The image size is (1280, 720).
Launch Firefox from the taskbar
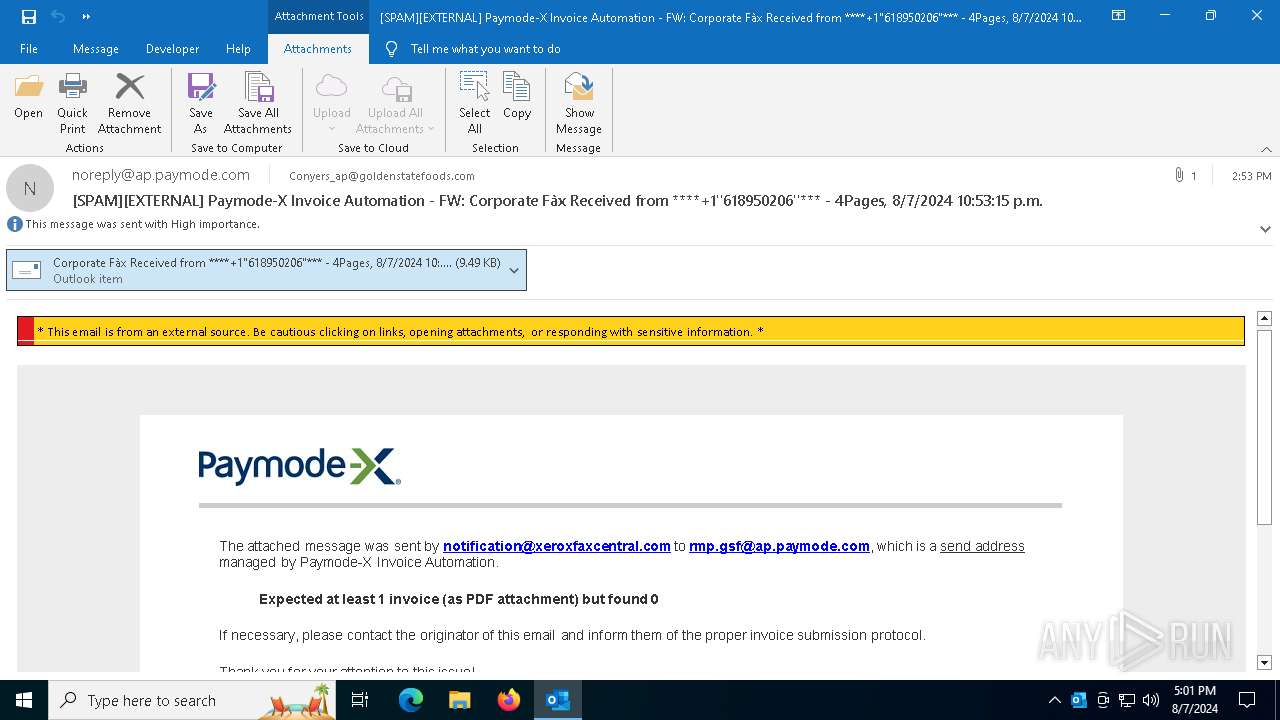click(509, 700)
